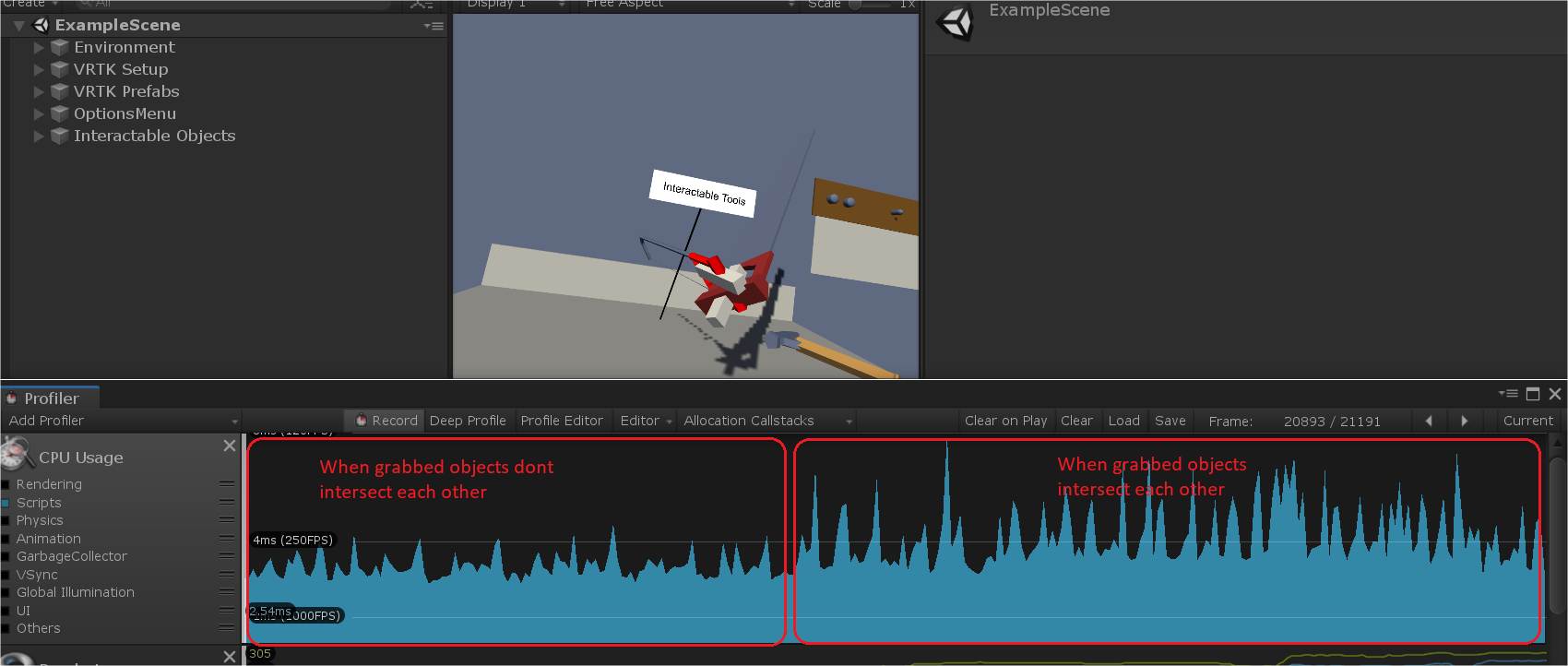The image size is (1568, 666).
Task: Select the VRTK Setup row in Hierarchy
Action: (x=224, y=69)
